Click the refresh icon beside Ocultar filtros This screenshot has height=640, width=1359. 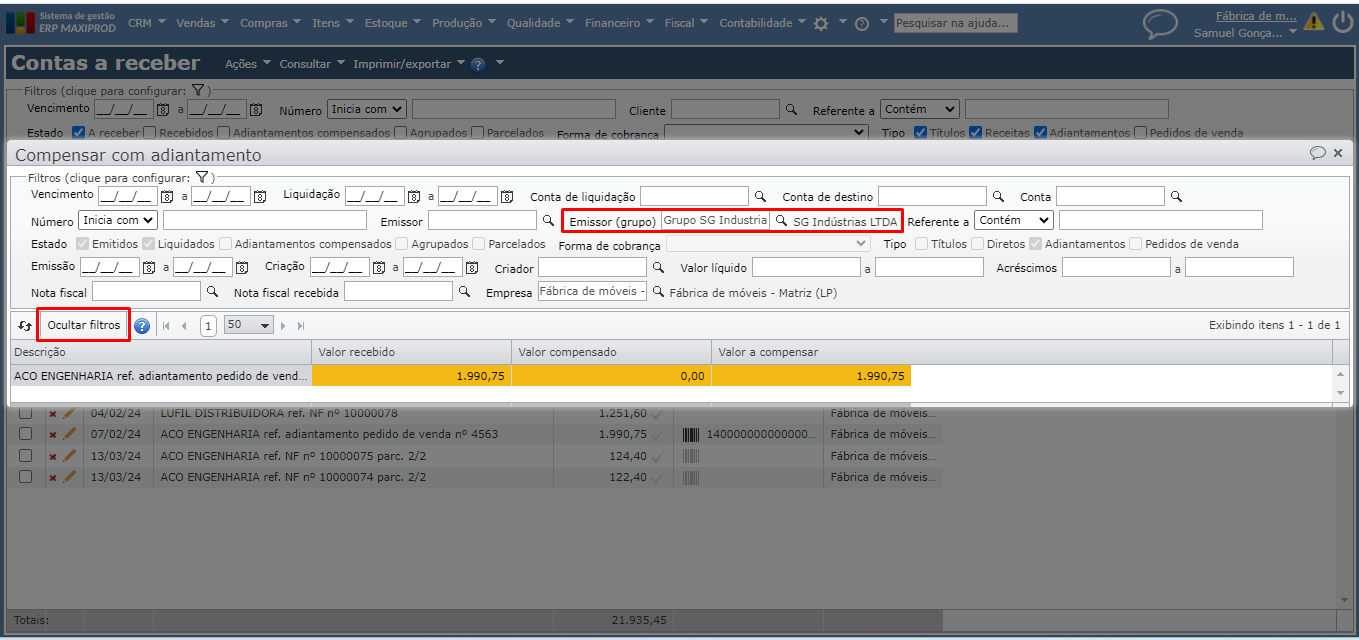point(25,325)
